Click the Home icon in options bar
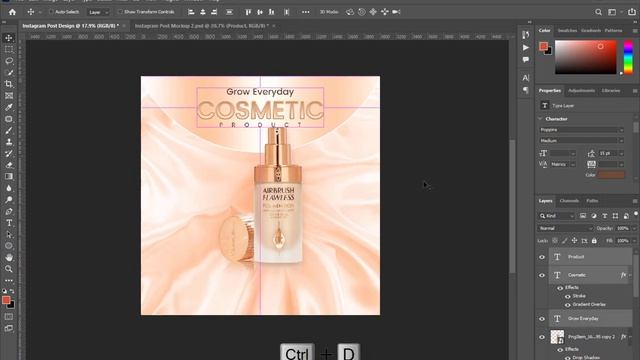This screenshot has height=360, width=640. click(x=12, y=12)
